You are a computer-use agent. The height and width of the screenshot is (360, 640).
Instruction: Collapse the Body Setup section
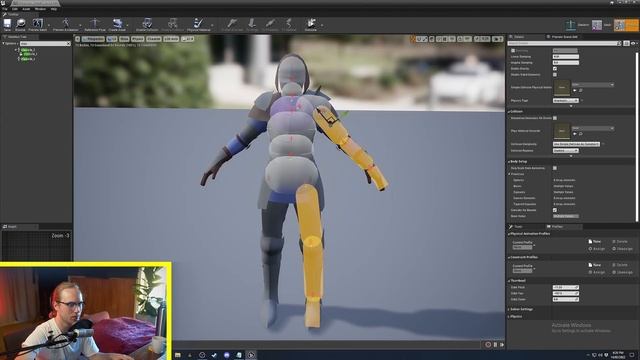click(509, 162)
